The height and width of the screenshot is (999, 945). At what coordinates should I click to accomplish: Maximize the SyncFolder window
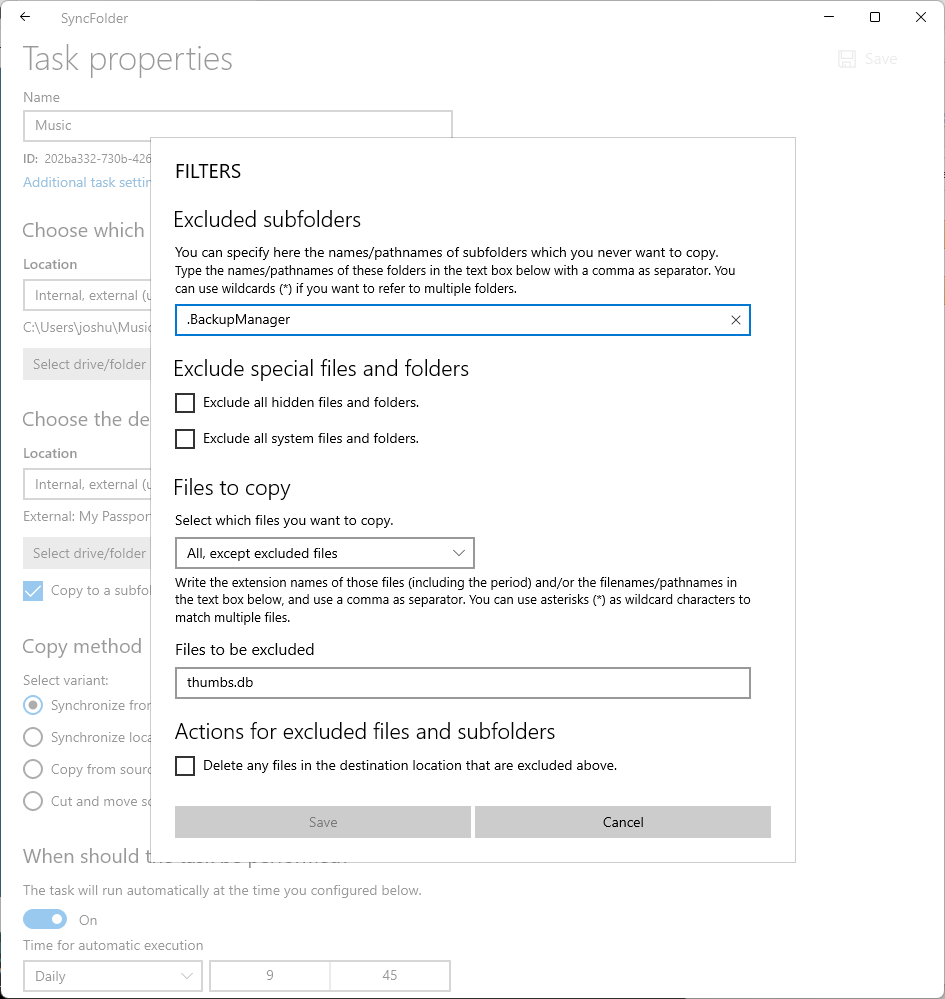point(875,17)
